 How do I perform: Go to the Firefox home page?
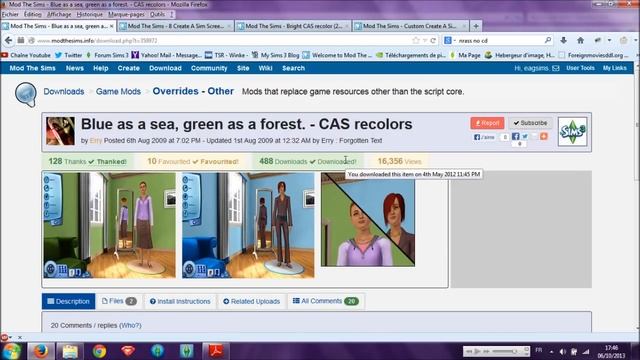click(580, 40)
